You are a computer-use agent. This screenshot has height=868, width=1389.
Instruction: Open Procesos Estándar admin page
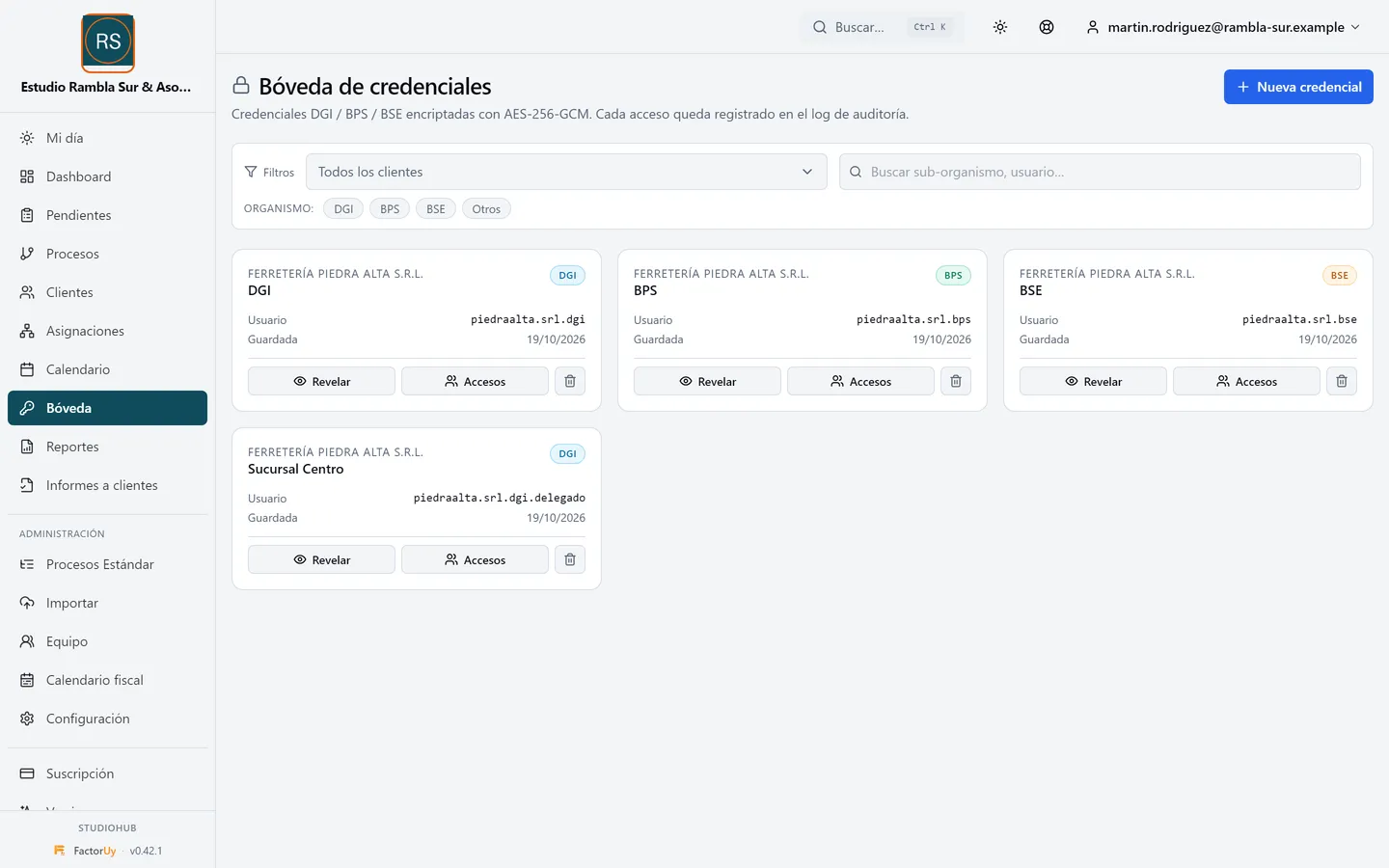coord(107,564)
